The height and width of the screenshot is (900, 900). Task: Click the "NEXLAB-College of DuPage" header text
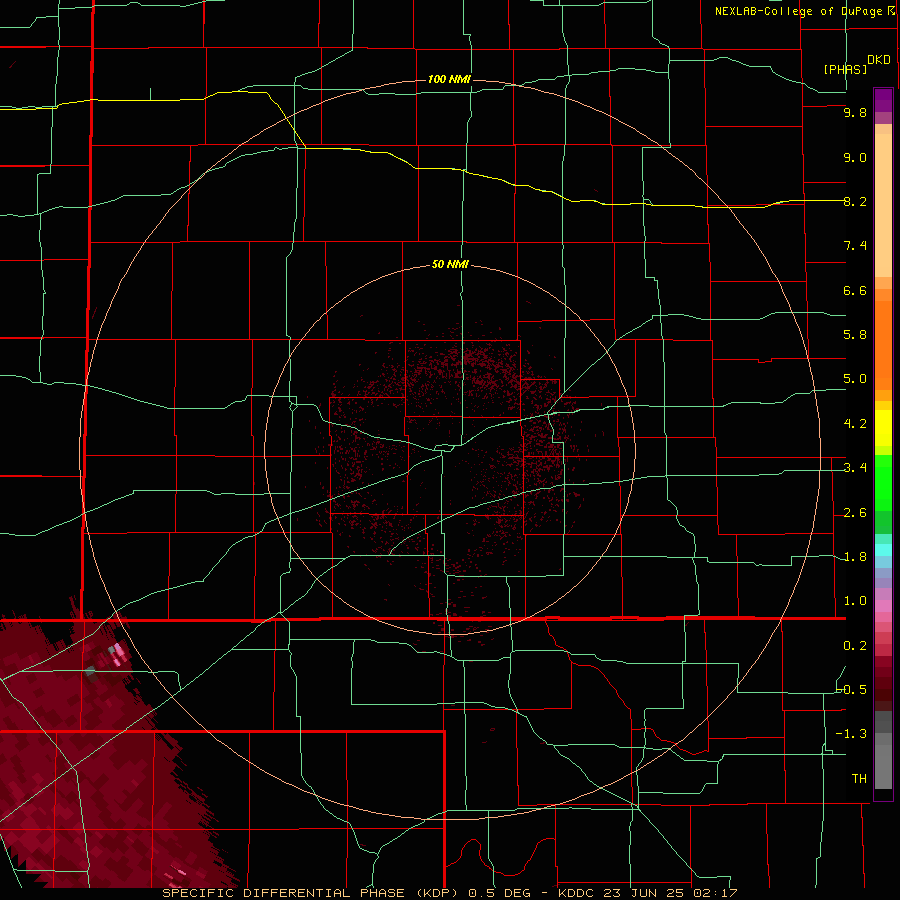click(798, 11)
